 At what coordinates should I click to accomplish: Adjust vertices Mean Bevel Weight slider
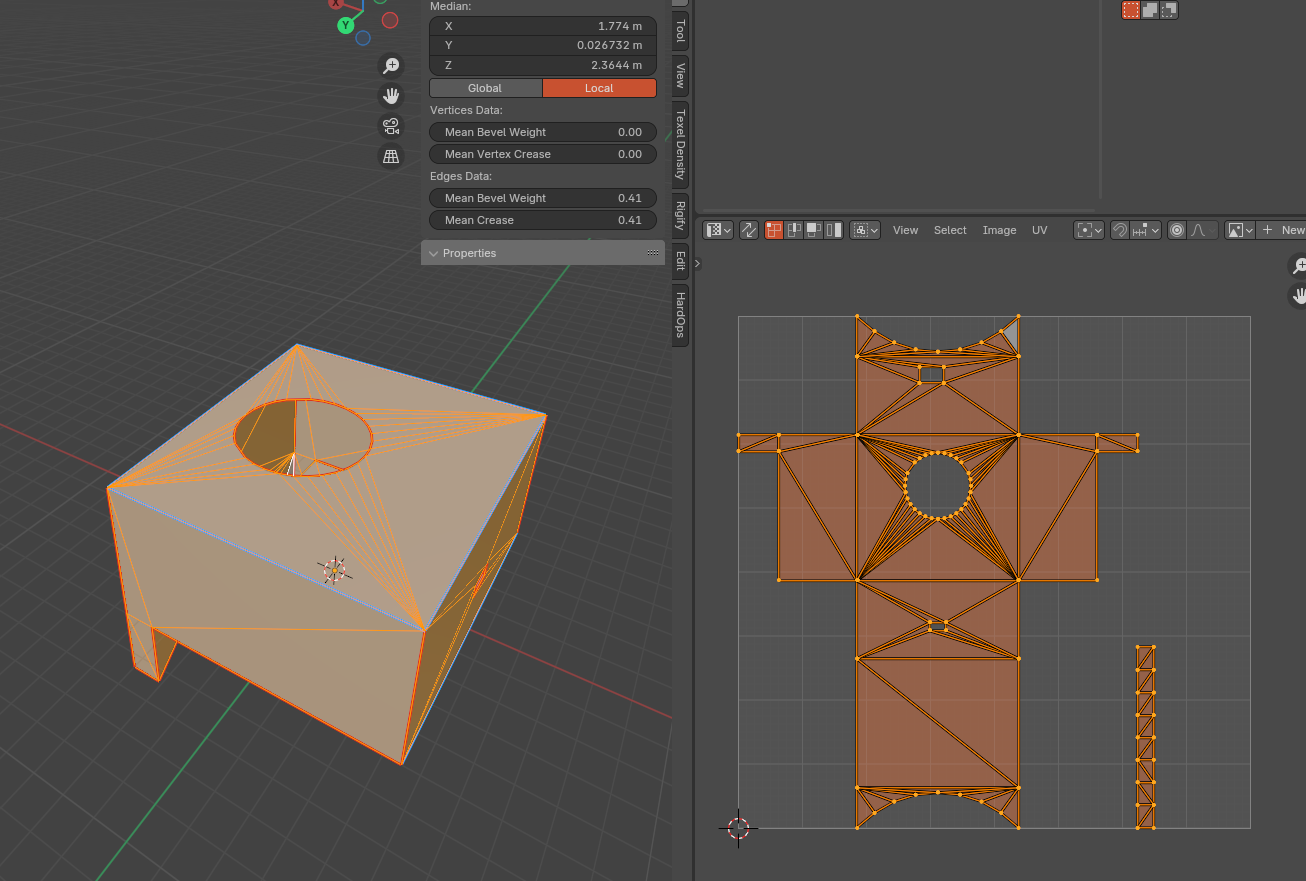pyautogui.click(x=543, y=132)
